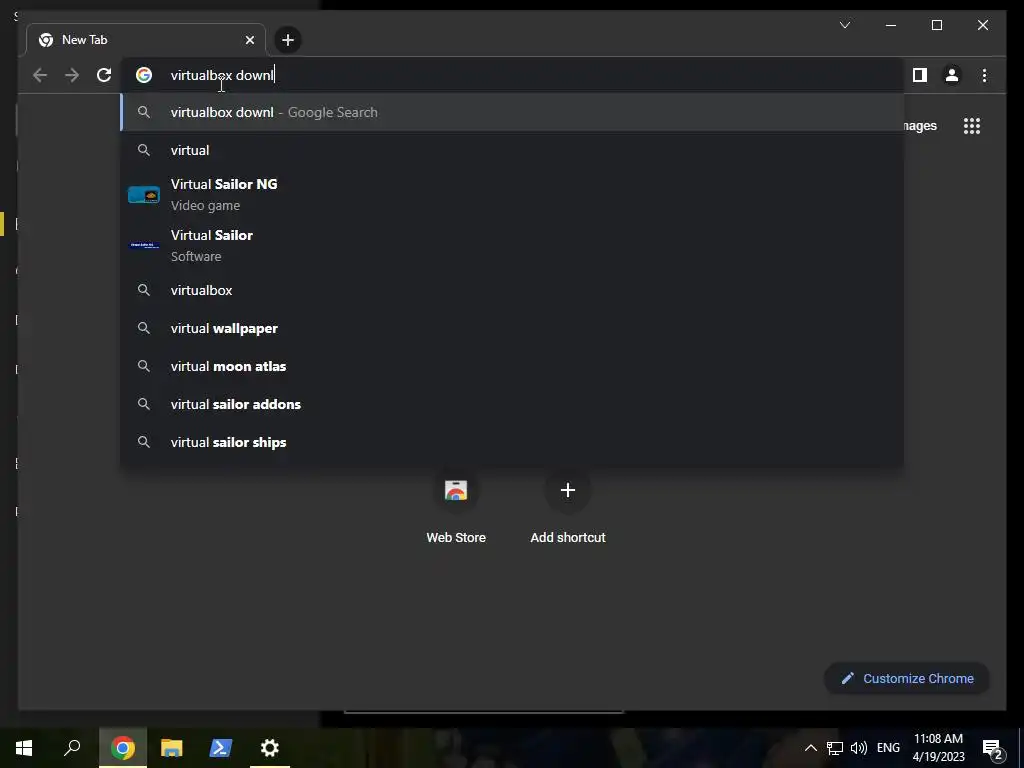Open File Explorer from taskbar
Viewport: 1024px width, 768px height.
pos(172,748)
